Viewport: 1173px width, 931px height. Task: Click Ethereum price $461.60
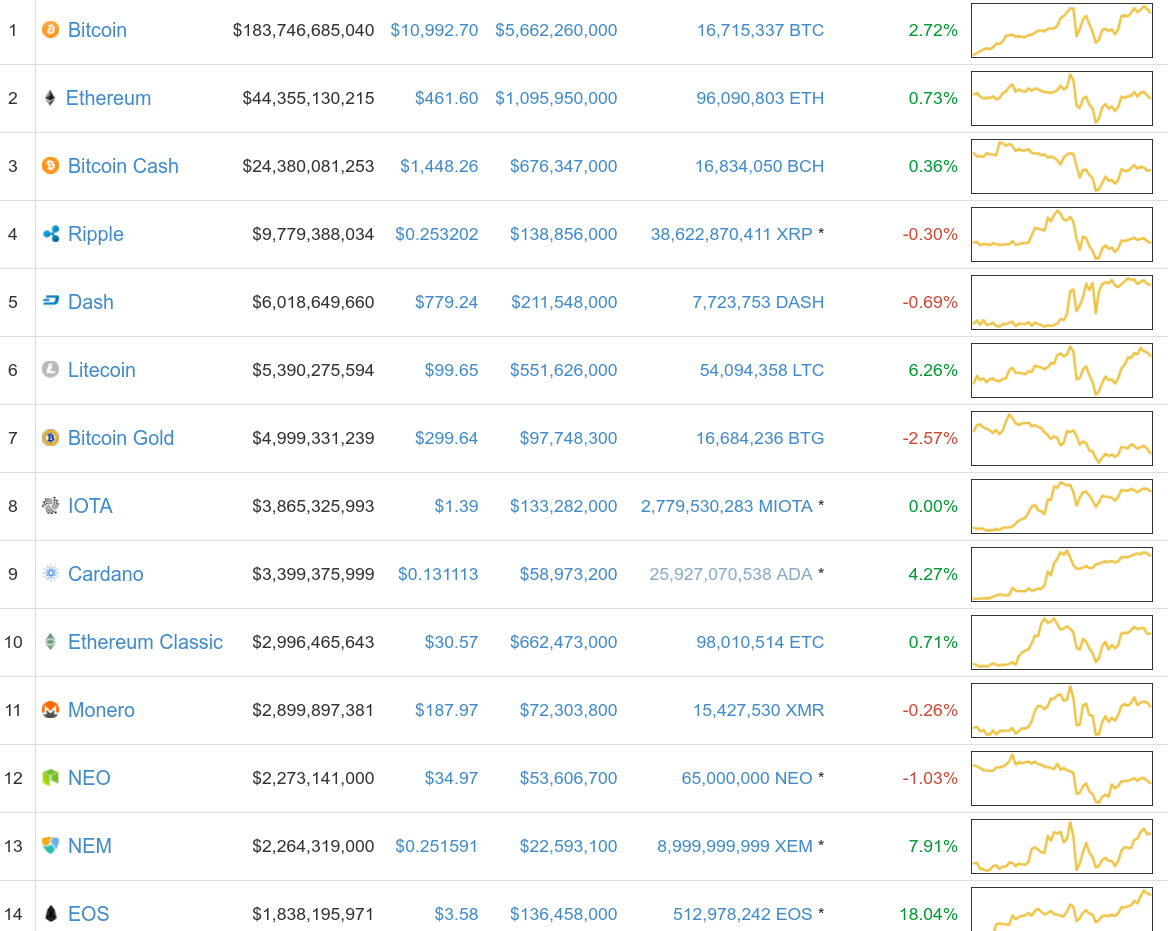click(x=447, y=99)
